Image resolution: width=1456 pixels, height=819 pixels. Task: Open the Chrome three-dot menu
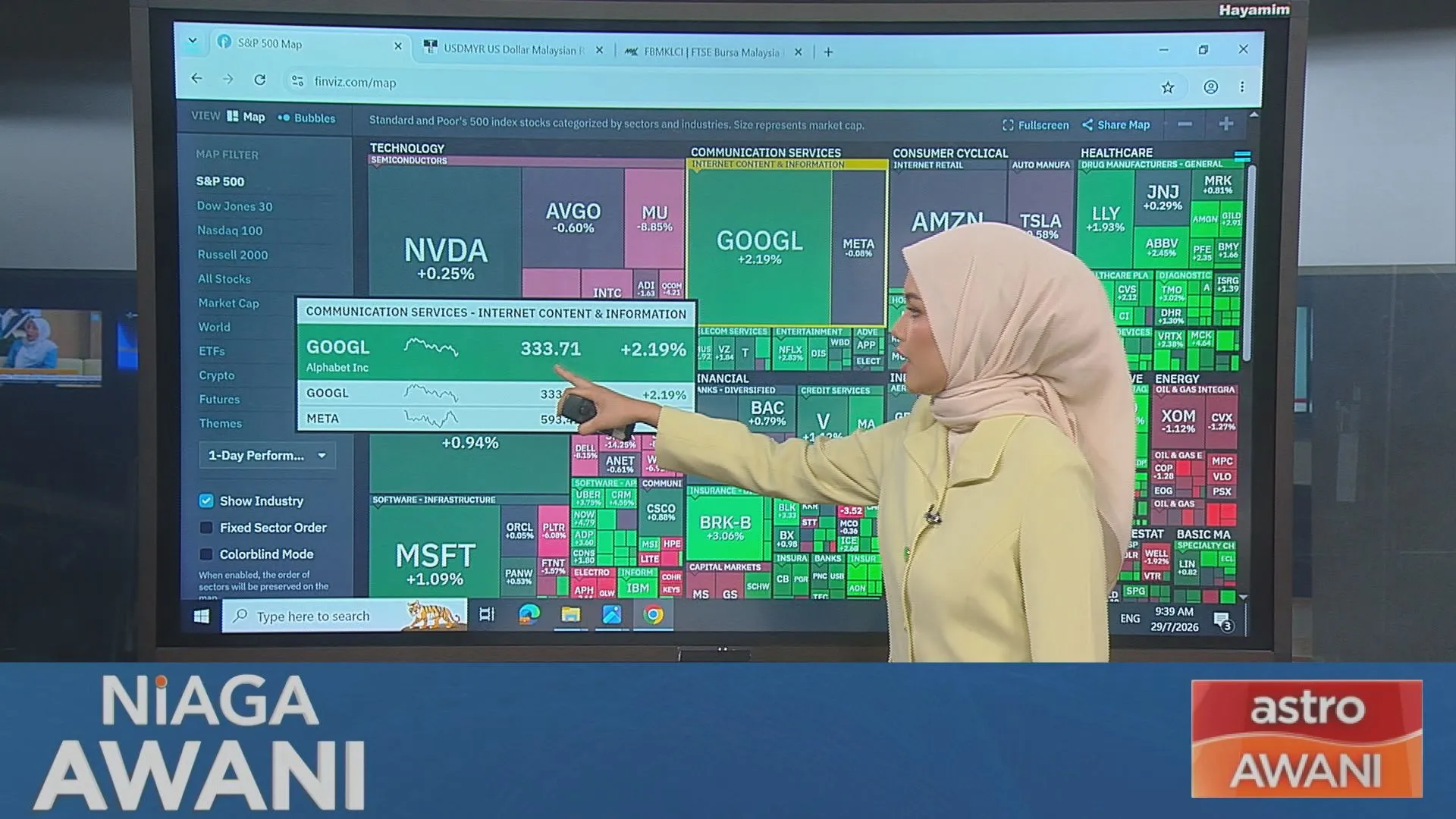[1242, 87]
